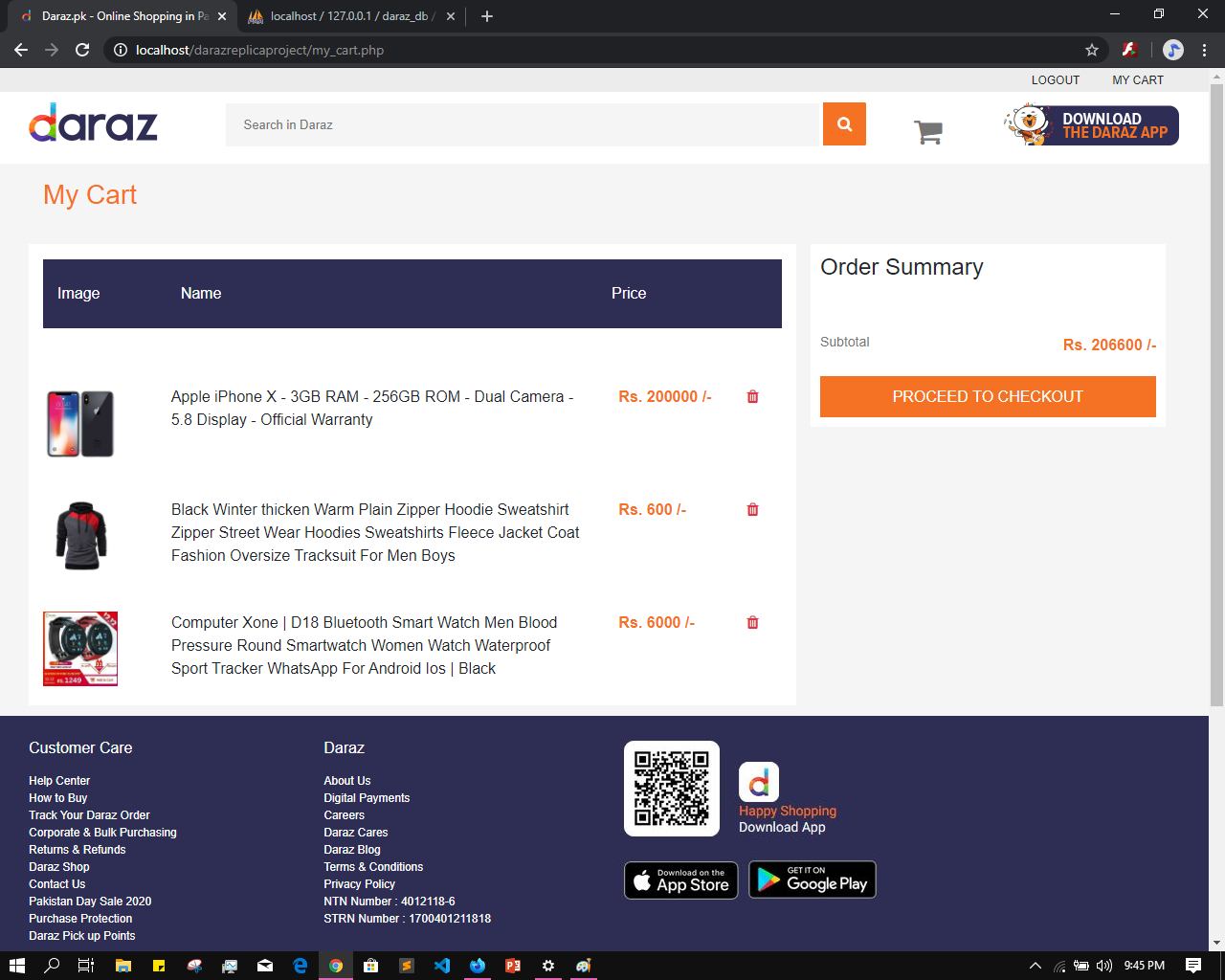Click the Apple iPhone X product name
The height and width of the screenshot is (980, 1225).
click(372, 408)
